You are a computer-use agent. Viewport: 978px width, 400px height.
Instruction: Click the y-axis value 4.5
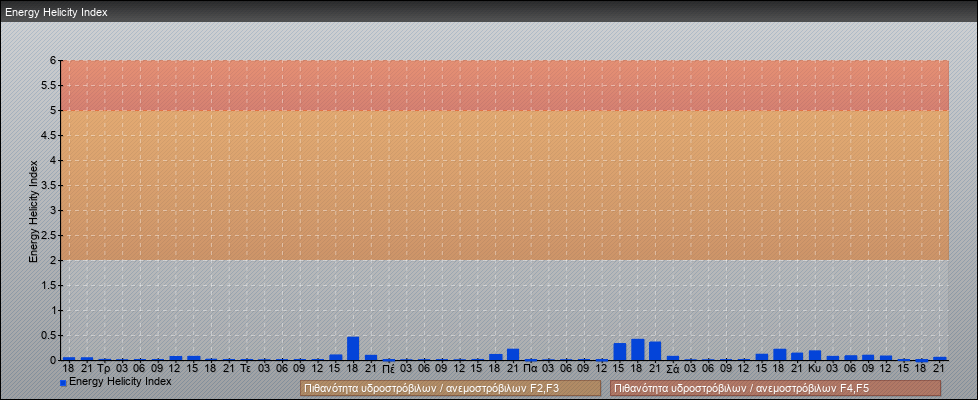click(49, 135)
